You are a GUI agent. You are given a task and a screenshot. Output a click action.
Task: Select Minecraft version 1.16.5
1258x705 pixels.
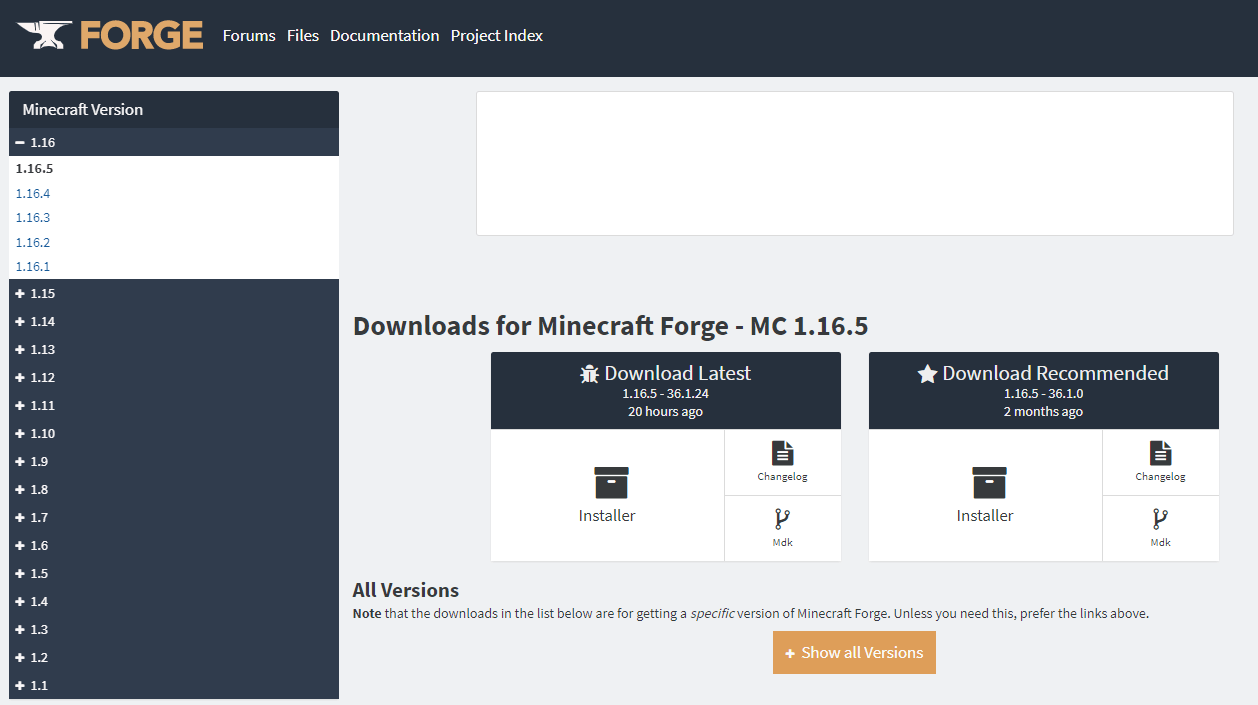(x=34, y=169)
